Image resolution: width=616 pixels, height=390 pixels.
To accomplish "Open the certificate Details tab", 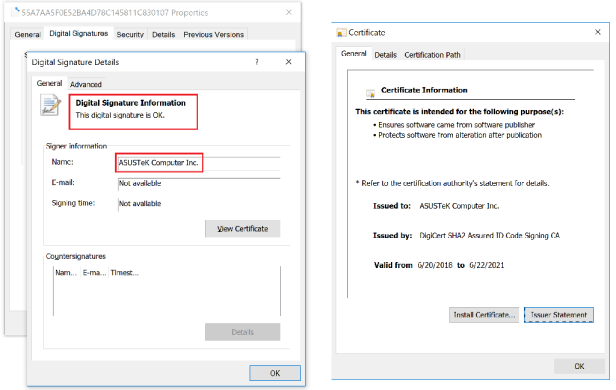I will 385,55.
